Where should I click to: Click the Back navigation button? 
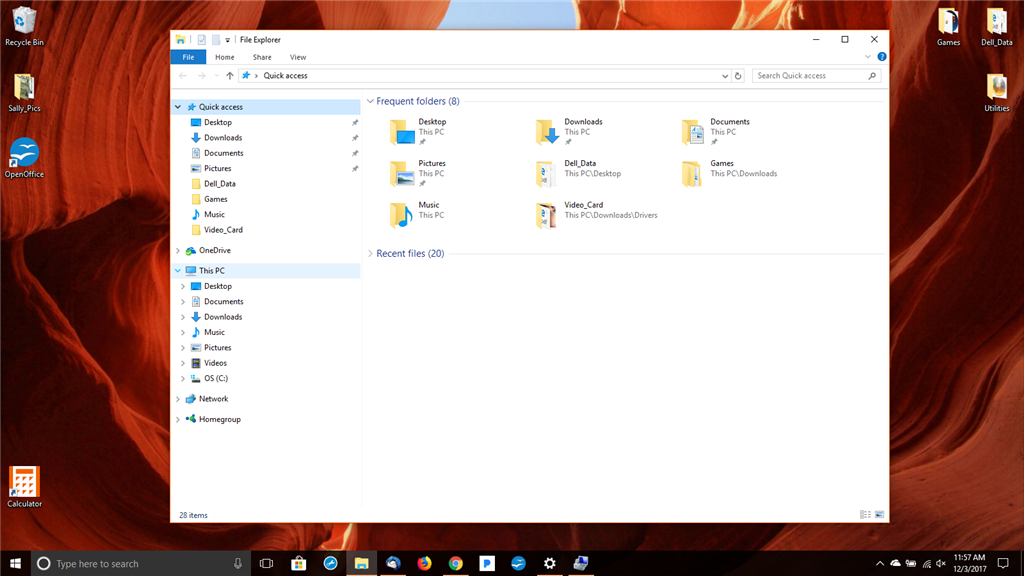point(184,75)
